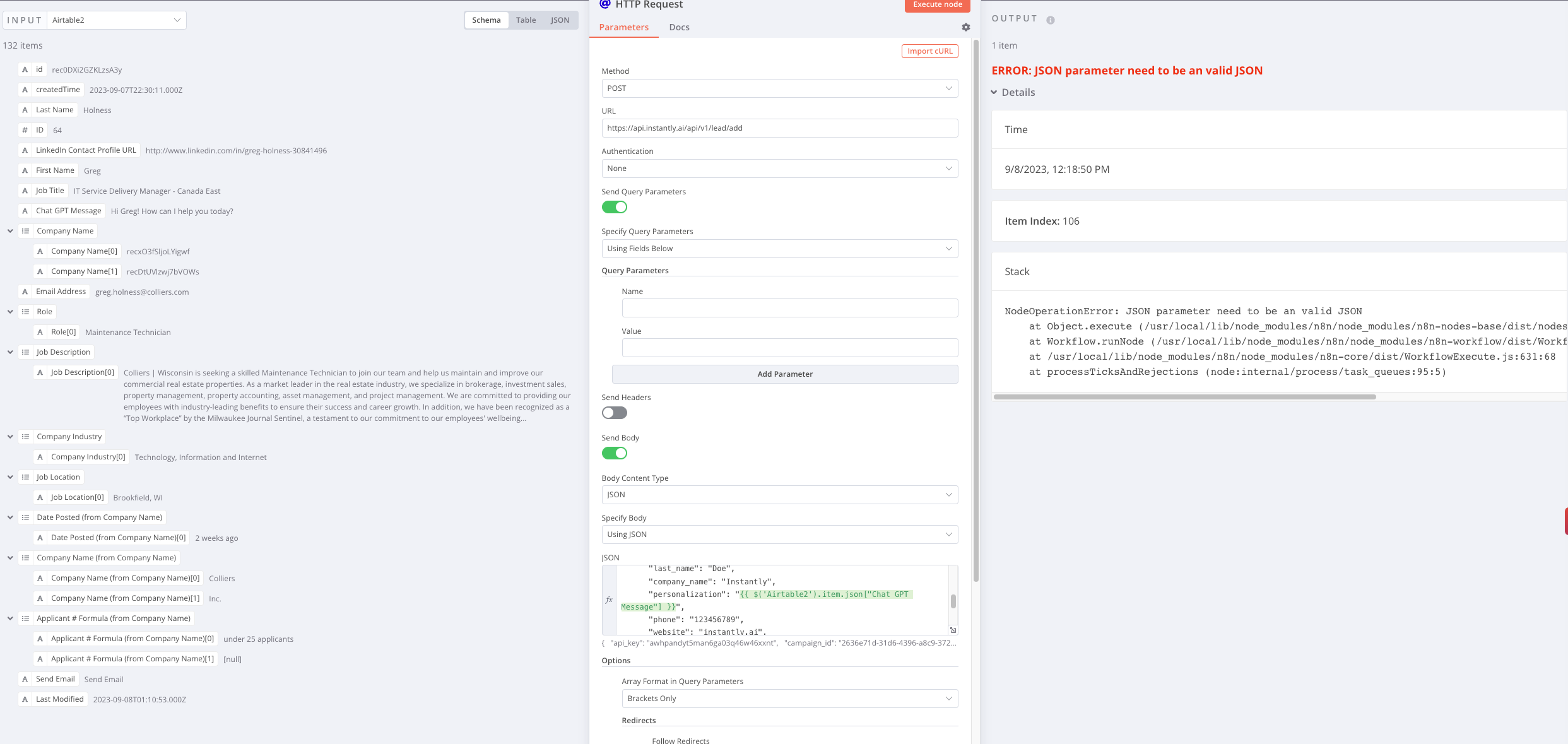Viewport: 1568px width, 744px height.
Task: Click the fx expression icon beside JSON editor
Action: pos(609,599)
